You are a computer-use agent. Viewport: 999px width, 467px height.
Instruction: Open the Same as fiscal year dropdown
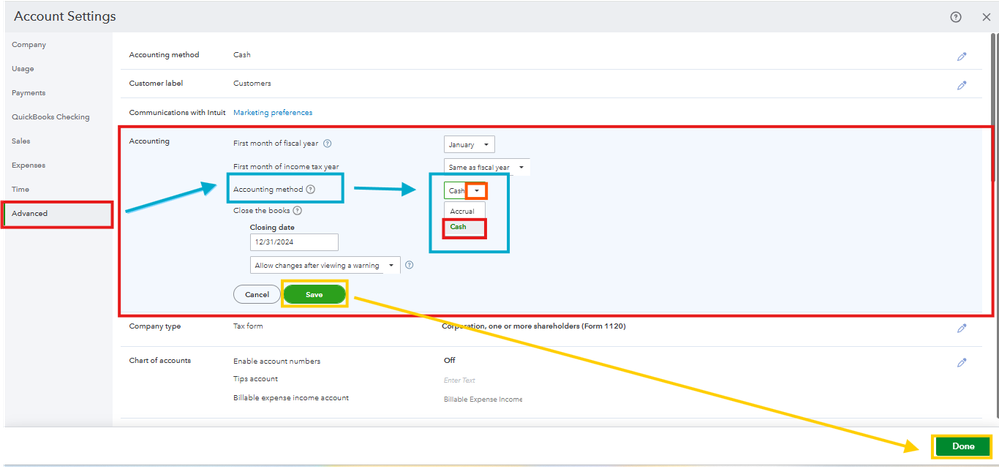click(x=487, y=168)
